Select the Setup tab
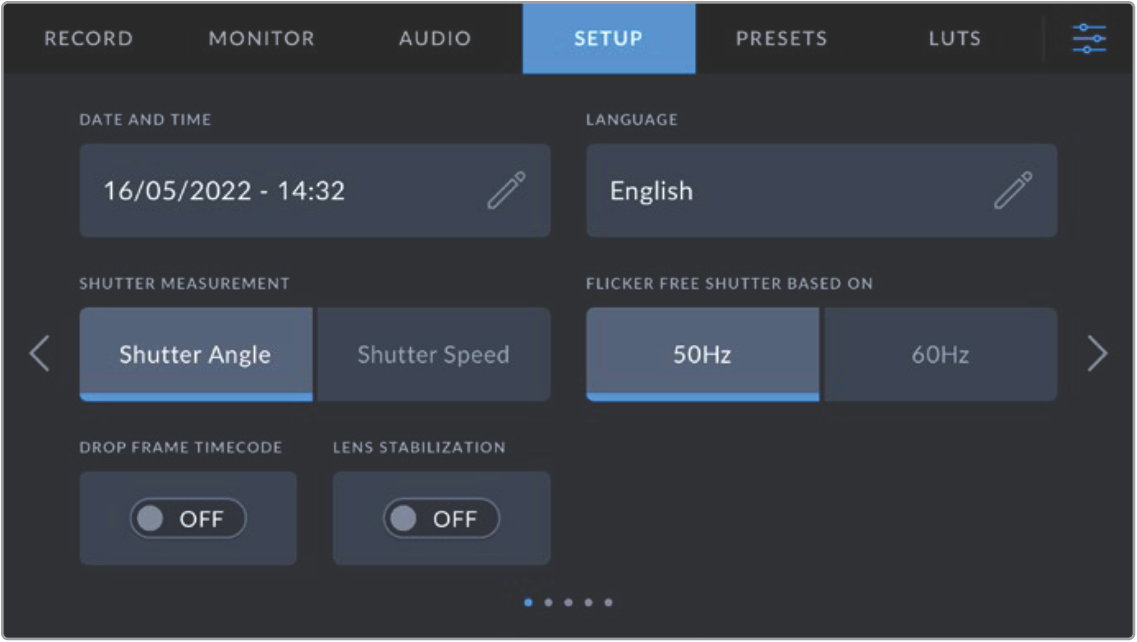This screenshot has width=1137, height=642. pos(608,39)
